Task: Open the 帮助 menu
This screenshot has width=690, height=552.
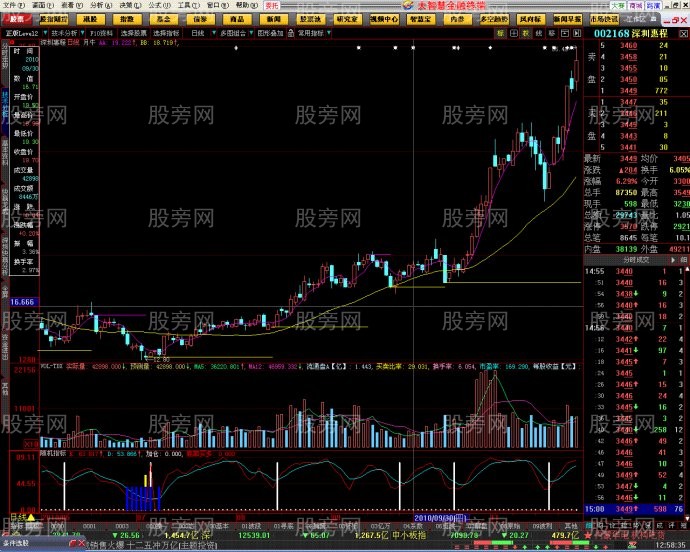Action: click(246, 5)
